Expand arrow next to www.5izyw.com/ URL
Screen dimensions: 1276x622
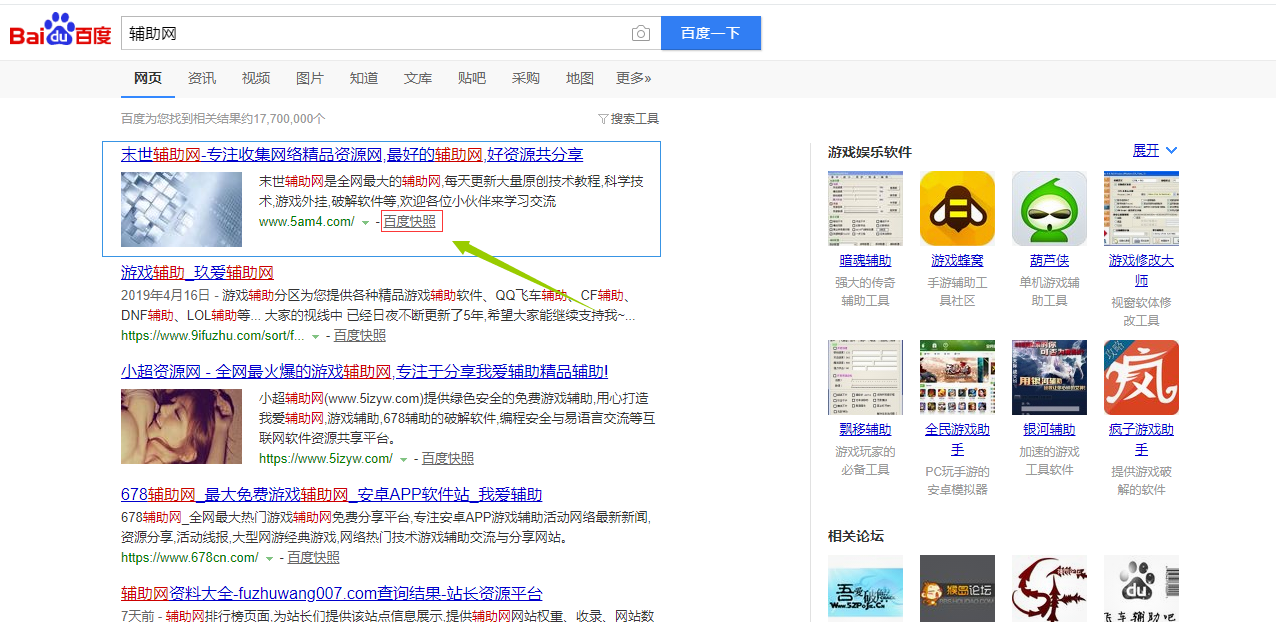404,459
